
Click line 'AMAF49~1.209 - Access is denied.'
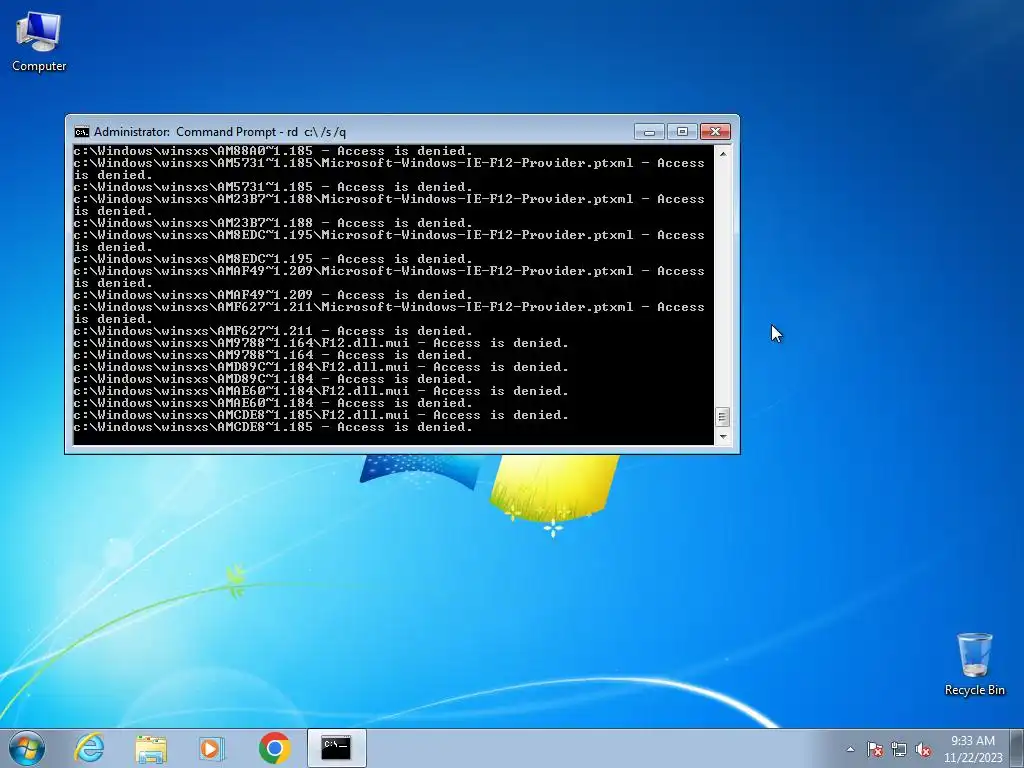(272, 295)
